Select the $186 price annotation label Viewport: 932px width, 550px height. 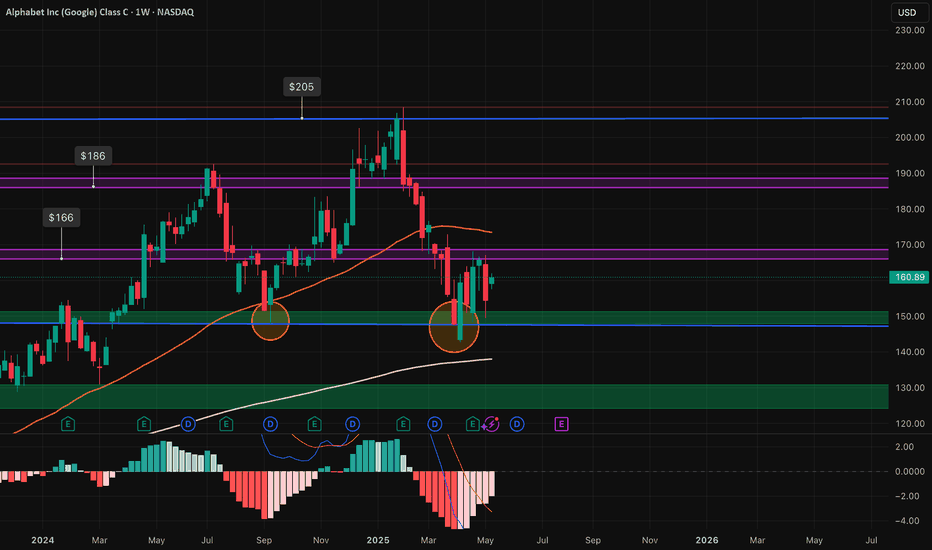tap(93, 156)
